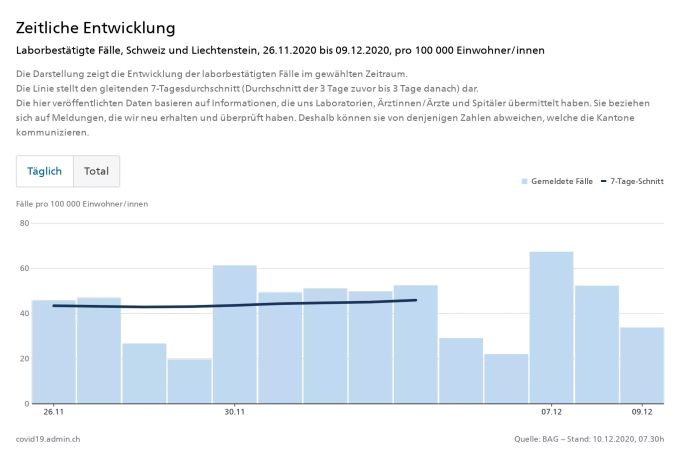
Task: Switch to the Täglich tab
Action: point(45,171)
